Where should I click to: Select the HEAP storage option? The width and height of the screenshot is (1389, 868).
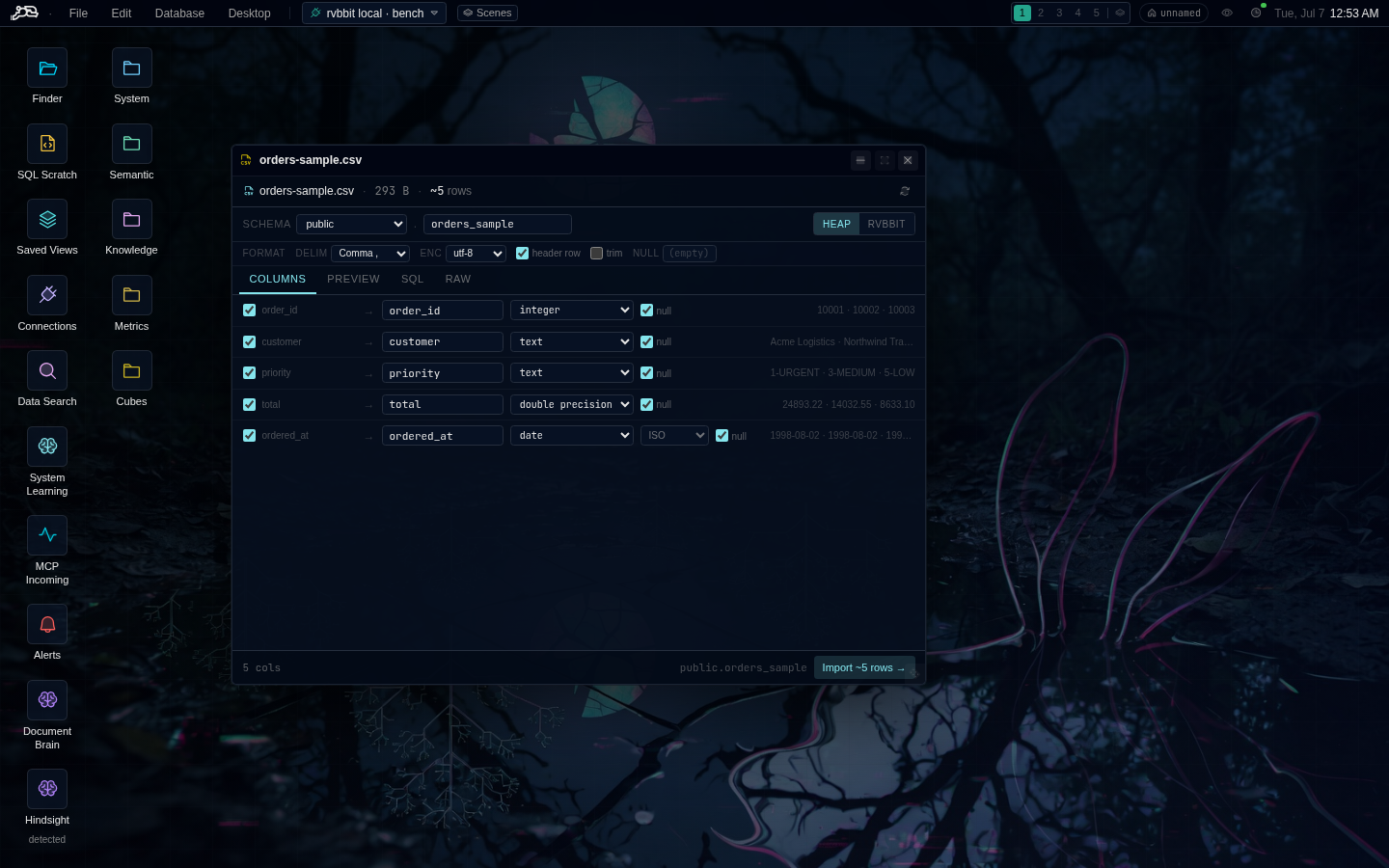(836, 224)
